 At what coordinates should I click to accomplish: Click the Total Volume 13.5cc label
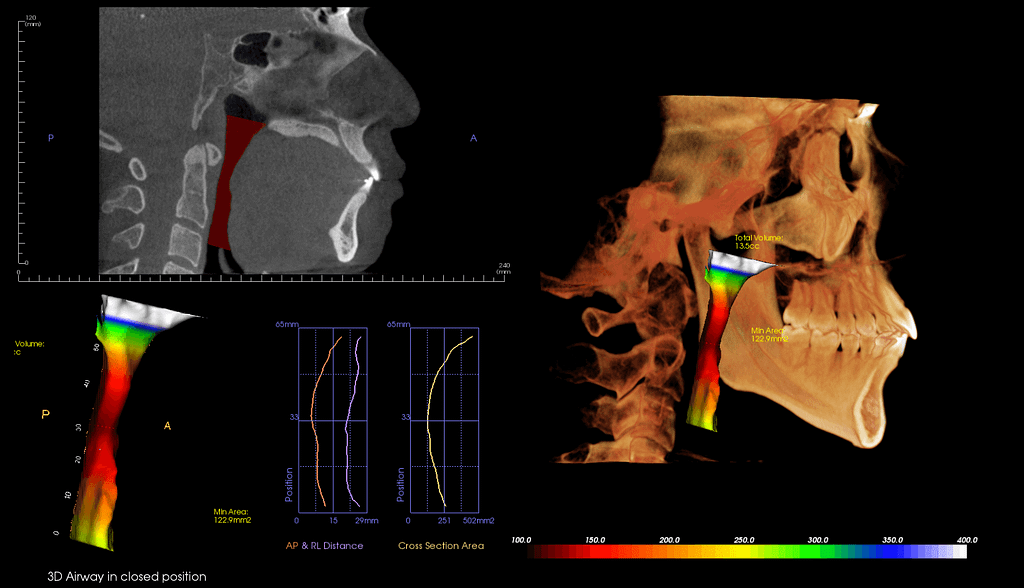[x=758, y=241]
